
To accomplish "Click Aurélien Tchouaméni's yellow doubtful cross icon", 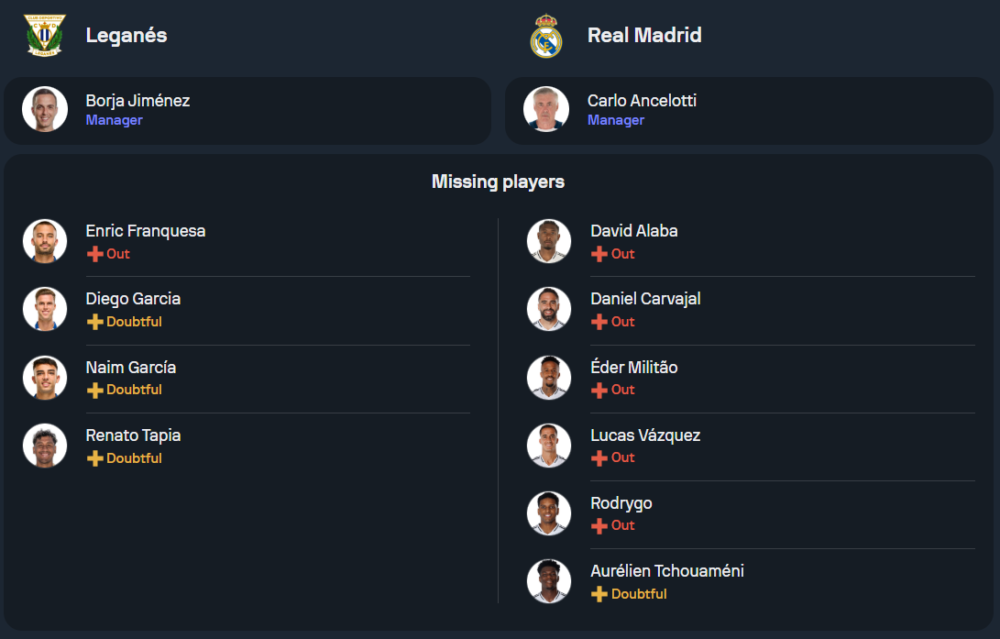I will pos(599,594).
